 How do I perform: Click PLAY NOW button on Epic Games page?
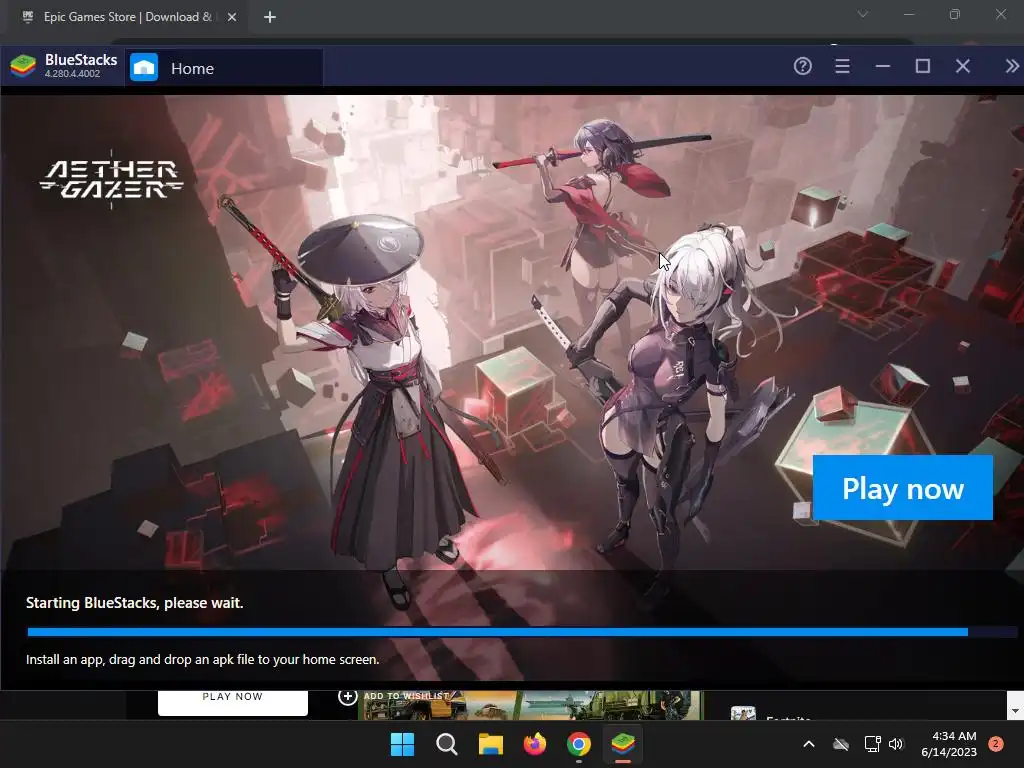[x=232, y=702]
